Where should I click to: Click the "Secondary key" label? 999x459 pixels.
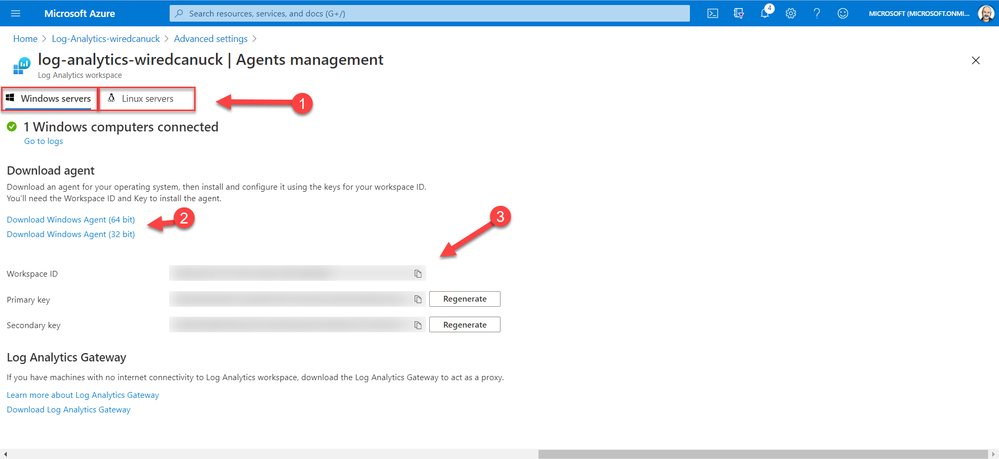coord(33,325)
